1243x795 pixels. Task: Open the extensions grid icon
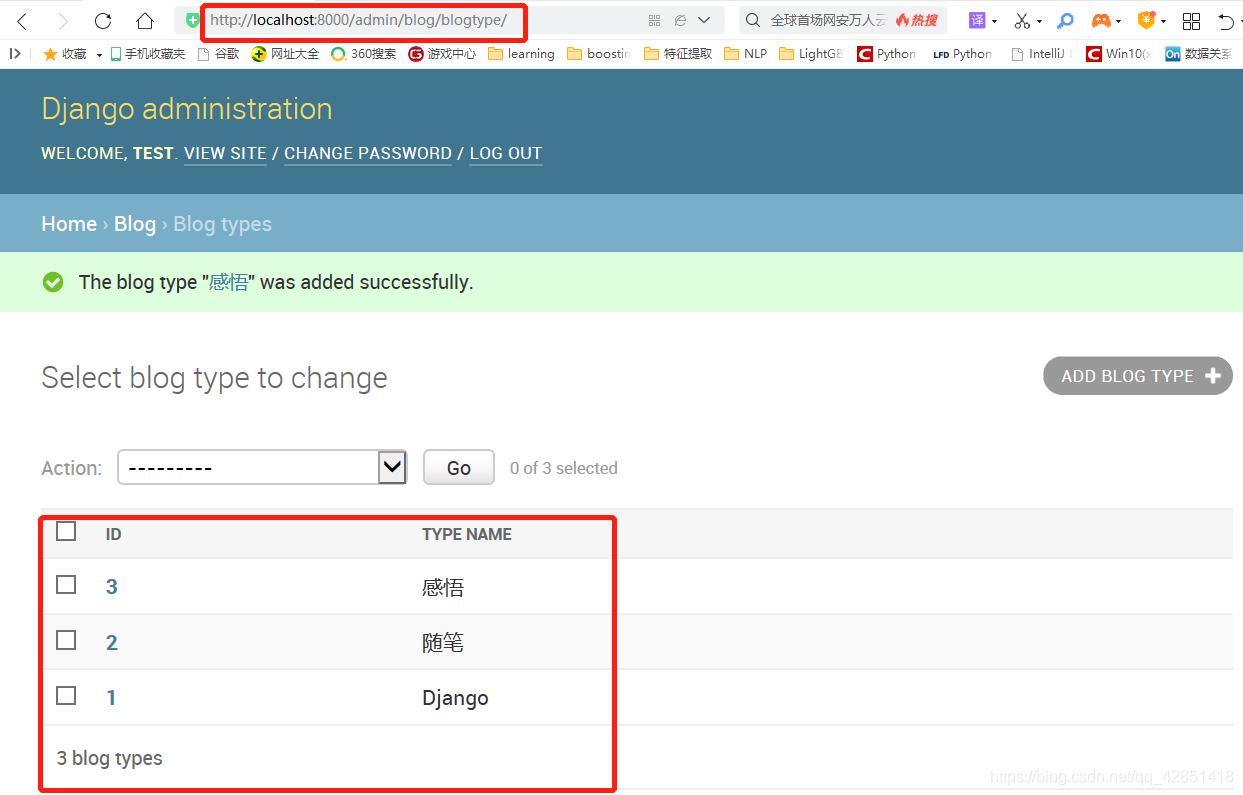pyautogui.click(x=1191, y=21)
